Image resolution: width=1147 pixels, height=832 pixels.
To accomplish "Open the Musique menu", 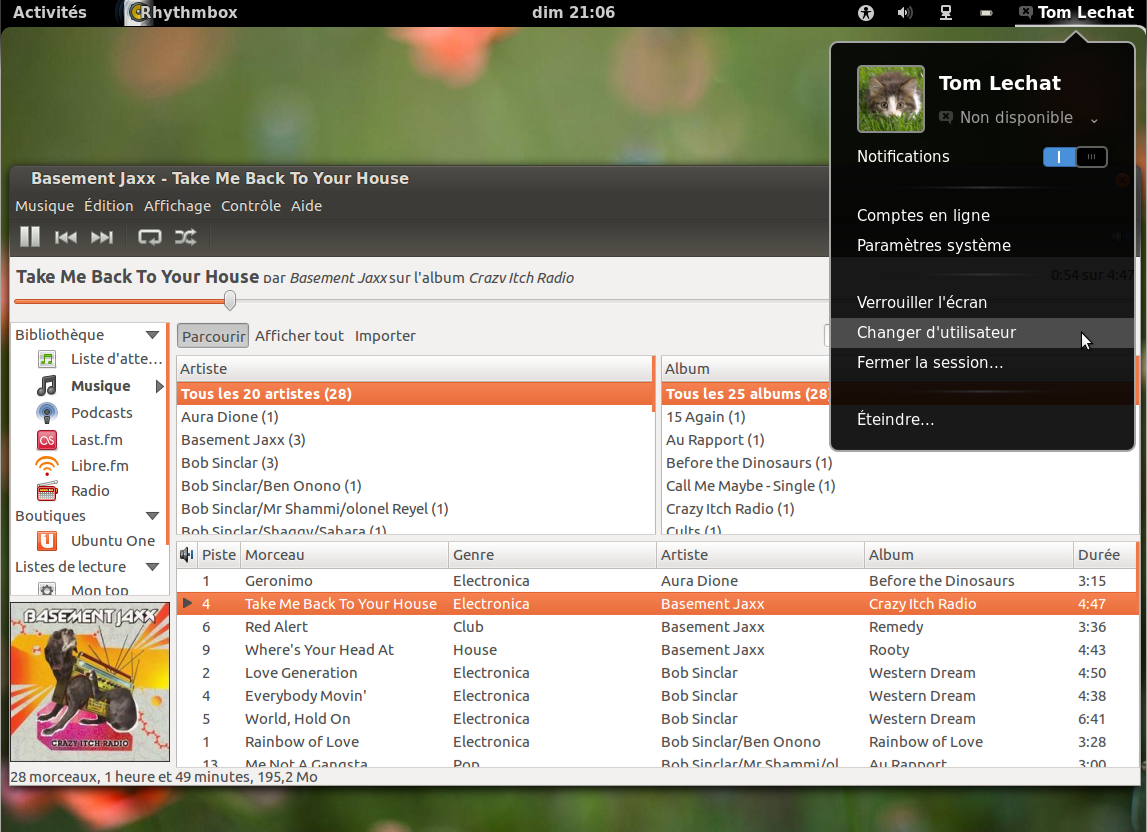I will [45, 206].
